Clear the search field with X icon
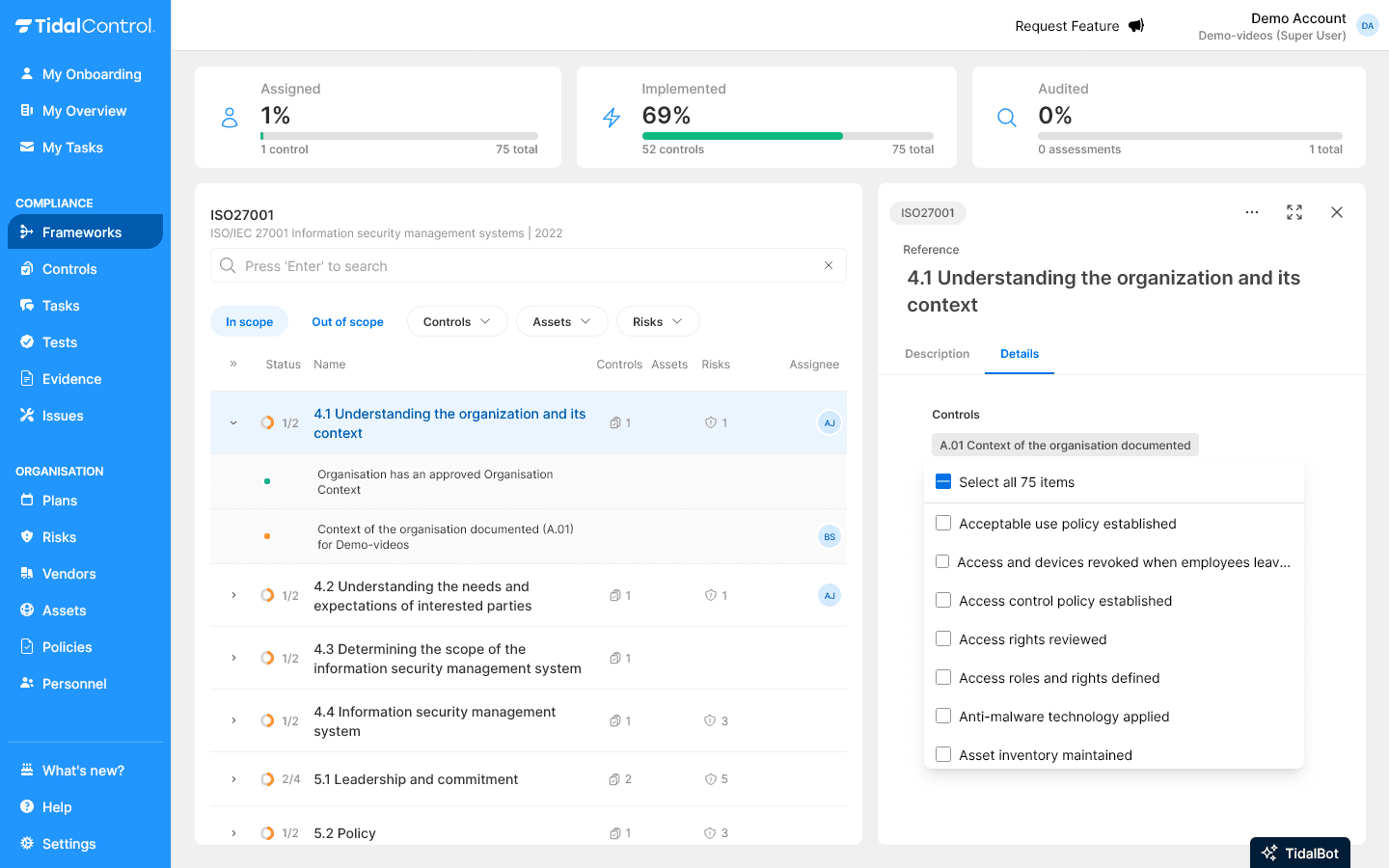The image size is (1389, 868). pyautogui.click(x=828, y=265)
